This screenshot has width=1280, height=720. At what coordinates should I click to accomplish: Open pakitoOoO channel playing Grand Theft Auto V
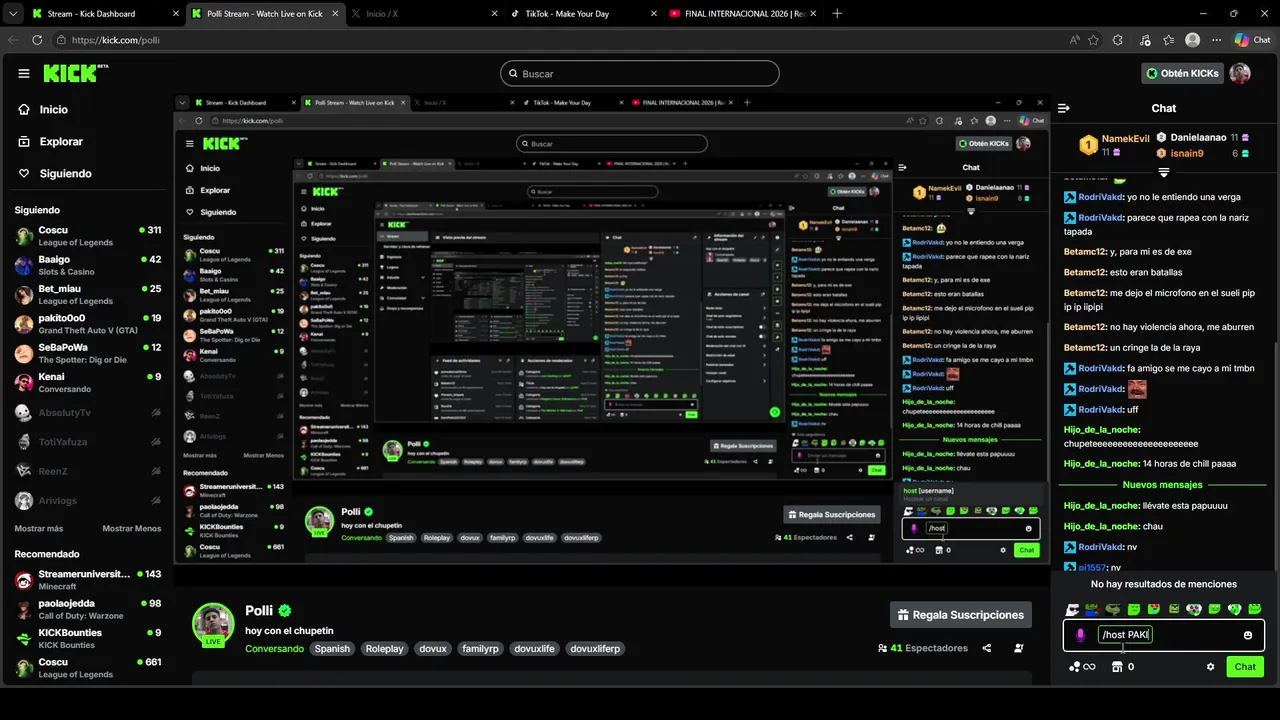88,324
